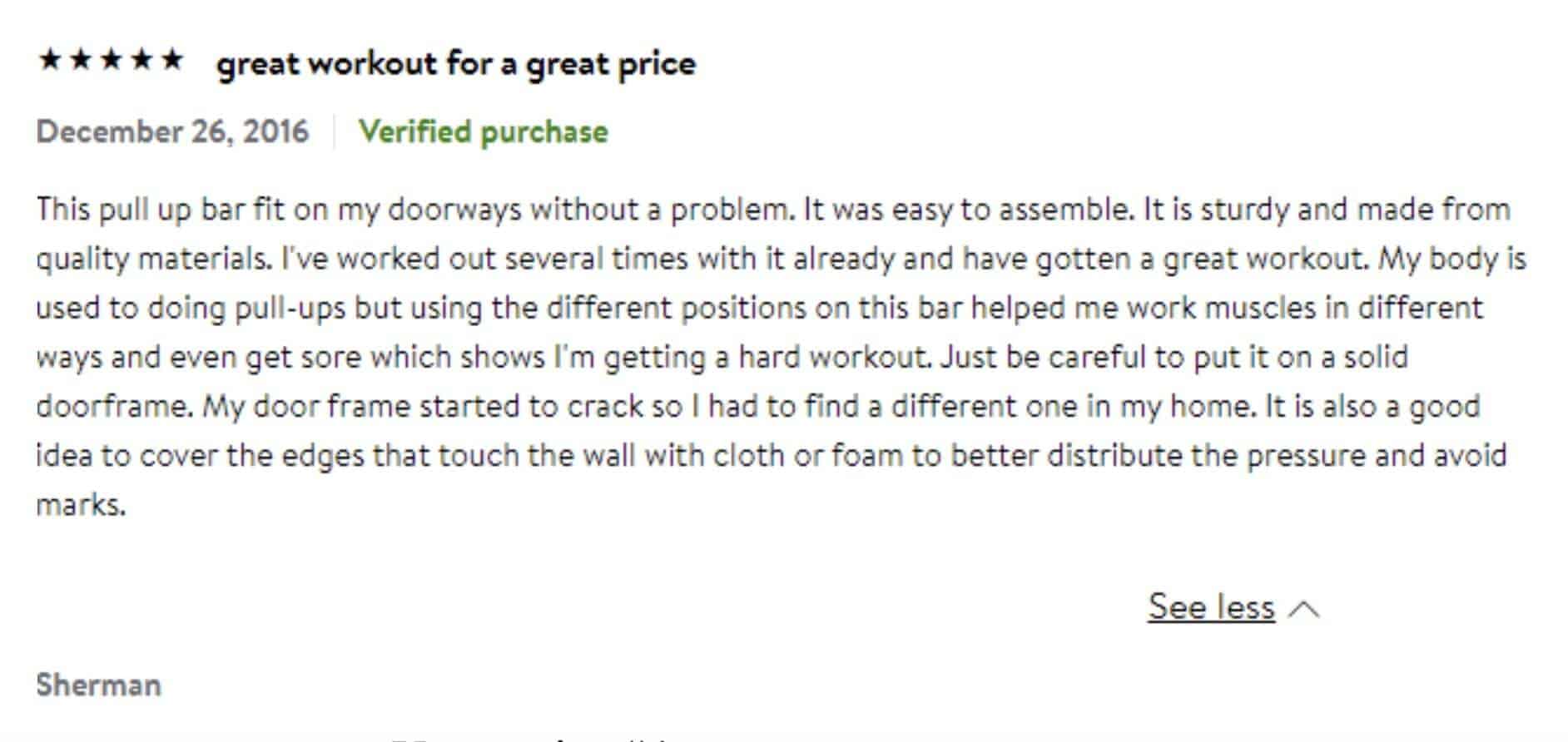Viewport: 1568px width, 742px height.
Task: Click the review date December 26, 2016
Action: point(172,131)
